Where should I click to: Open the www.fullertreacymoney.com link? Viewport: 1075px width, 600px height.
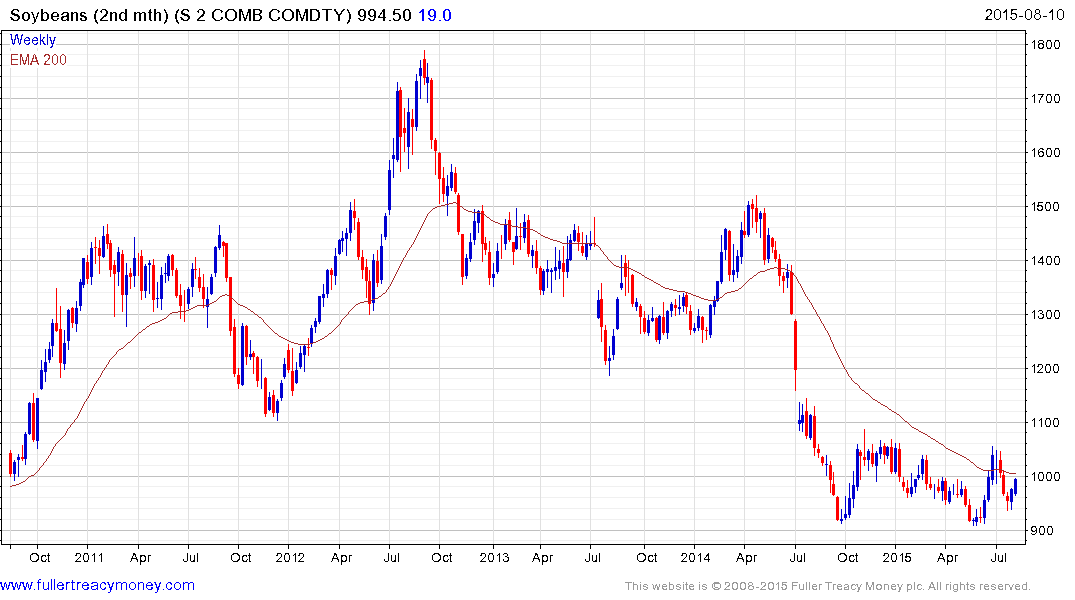pyautogui.click(x=97, y=585)
